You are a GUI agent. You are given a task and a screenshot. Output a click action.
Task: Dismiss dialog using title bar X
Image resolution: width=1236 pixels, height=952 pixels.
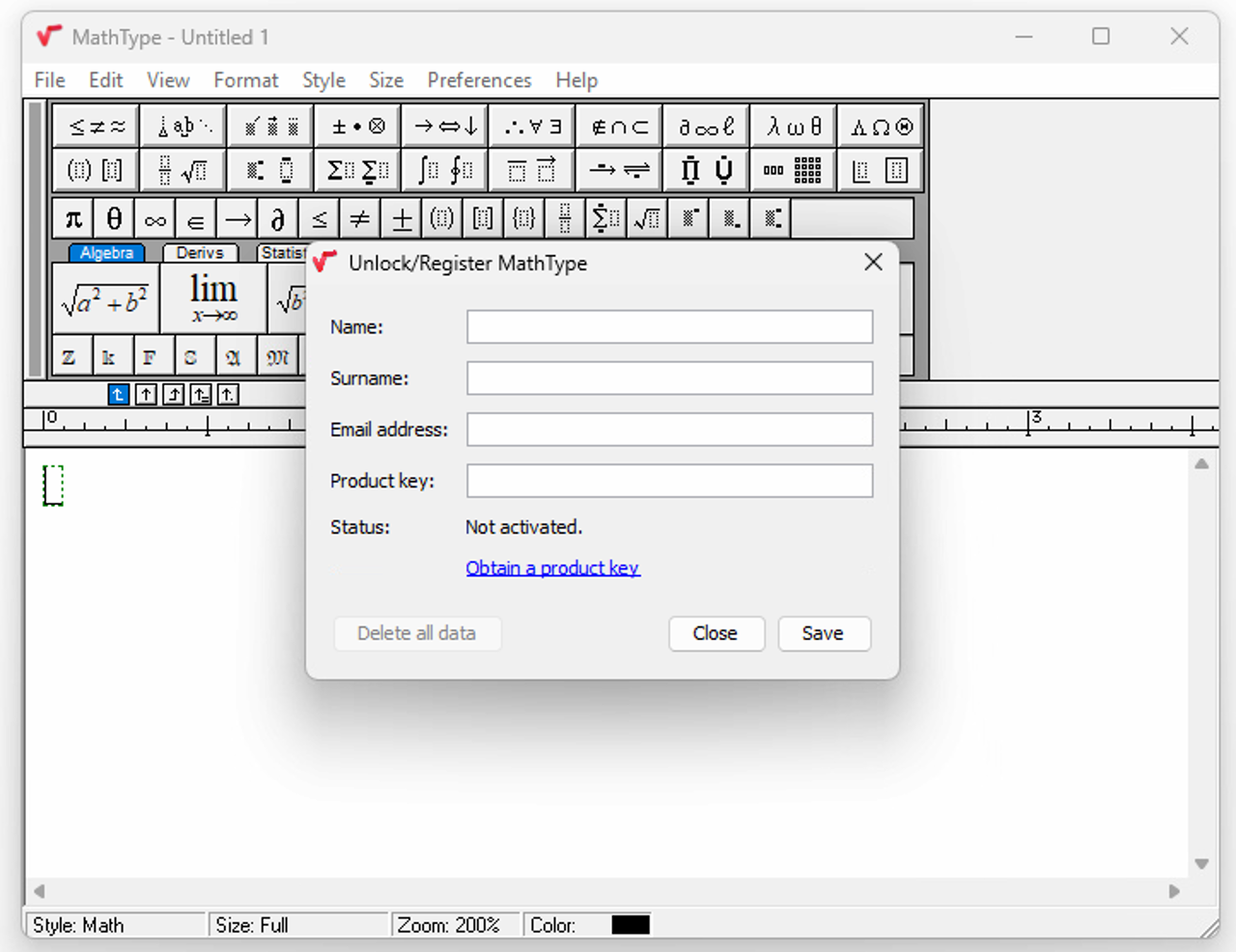coord(874,263)
